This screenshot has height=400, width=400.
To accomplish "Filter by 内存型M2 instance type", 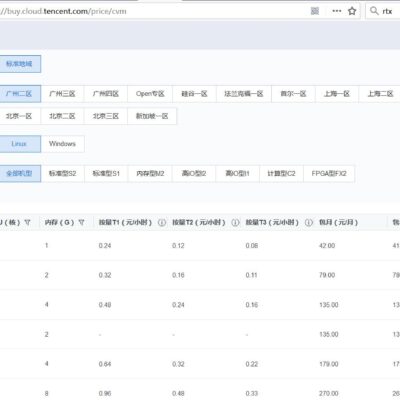I will coord(150,173).
